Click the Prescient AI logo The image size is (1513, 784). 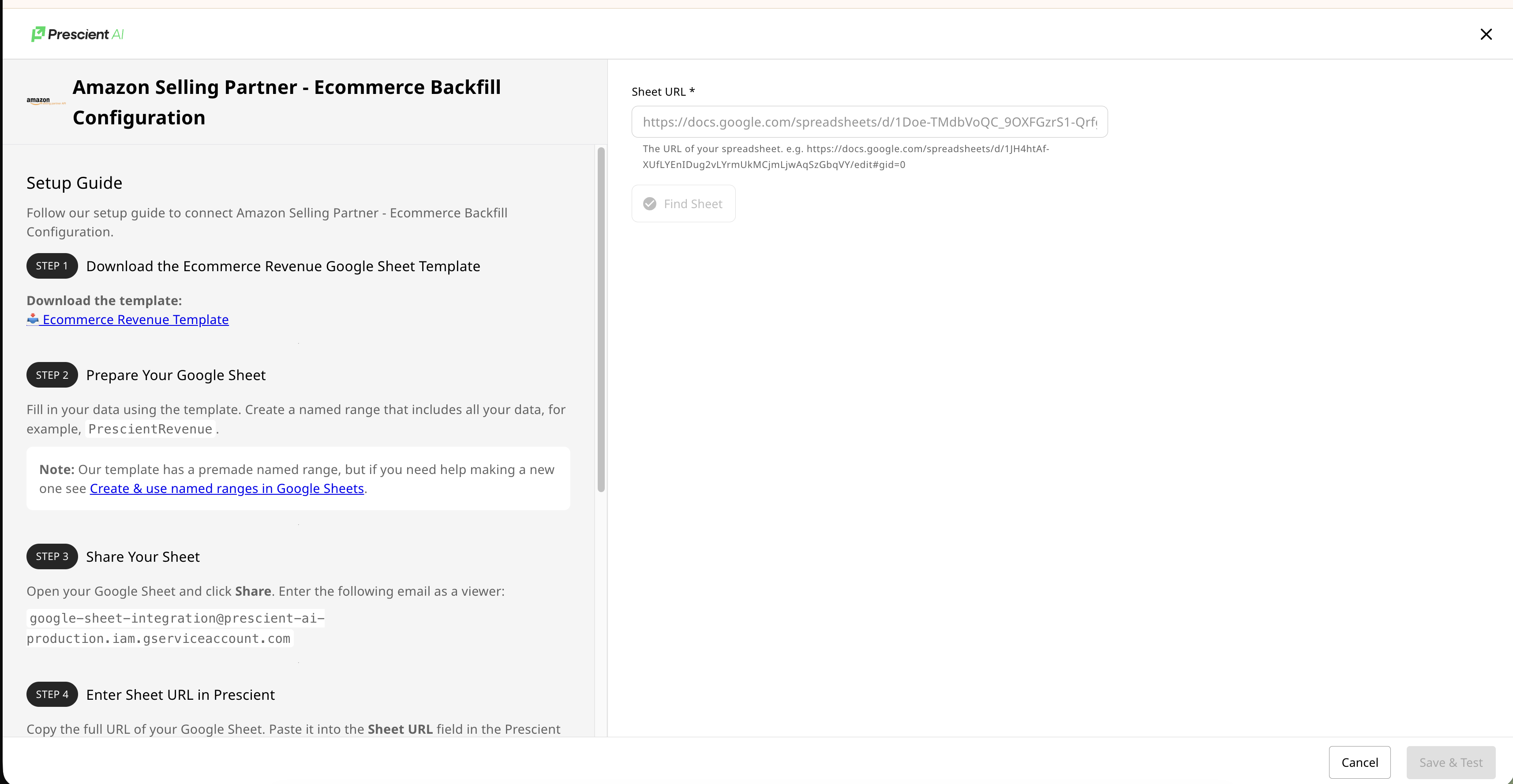[x=78, y=34]
